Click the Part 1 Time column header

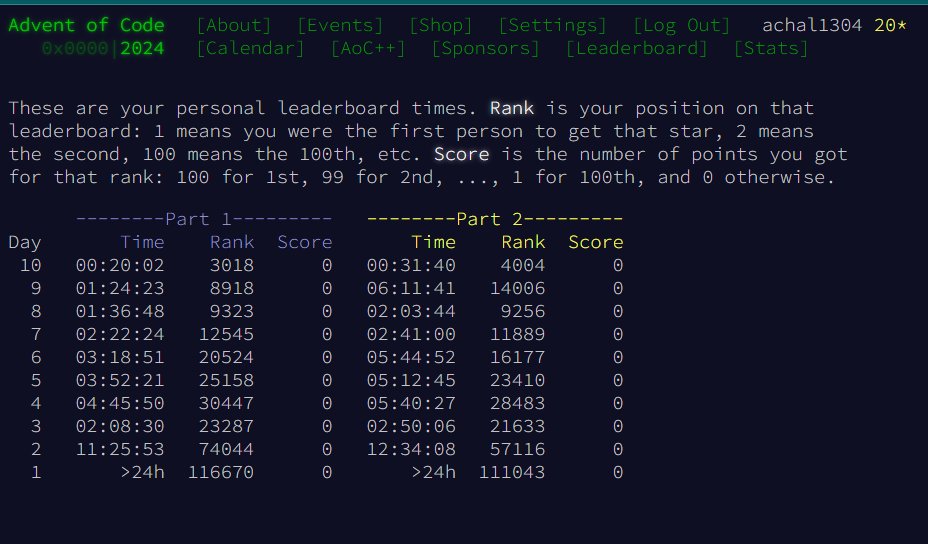[x=143, y=243]
